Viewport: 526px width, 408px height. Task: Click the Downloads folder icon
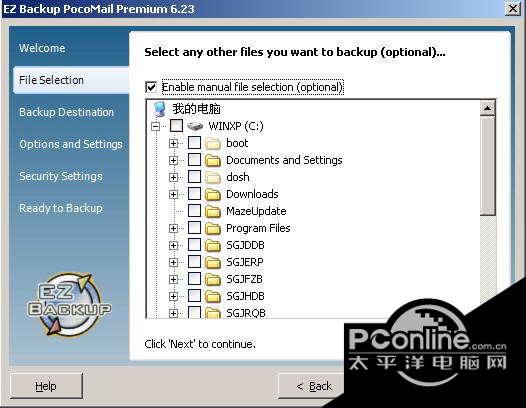coord(213,194)
